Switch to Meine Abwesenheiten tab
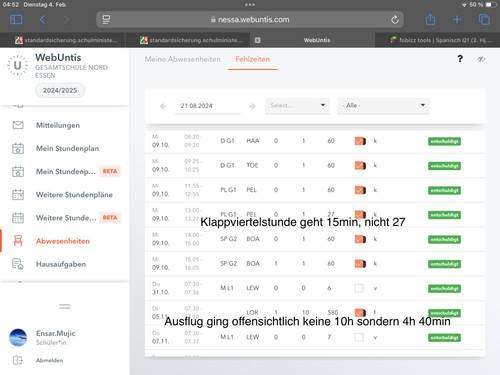The image size is (500, 375). pos(183,59)
